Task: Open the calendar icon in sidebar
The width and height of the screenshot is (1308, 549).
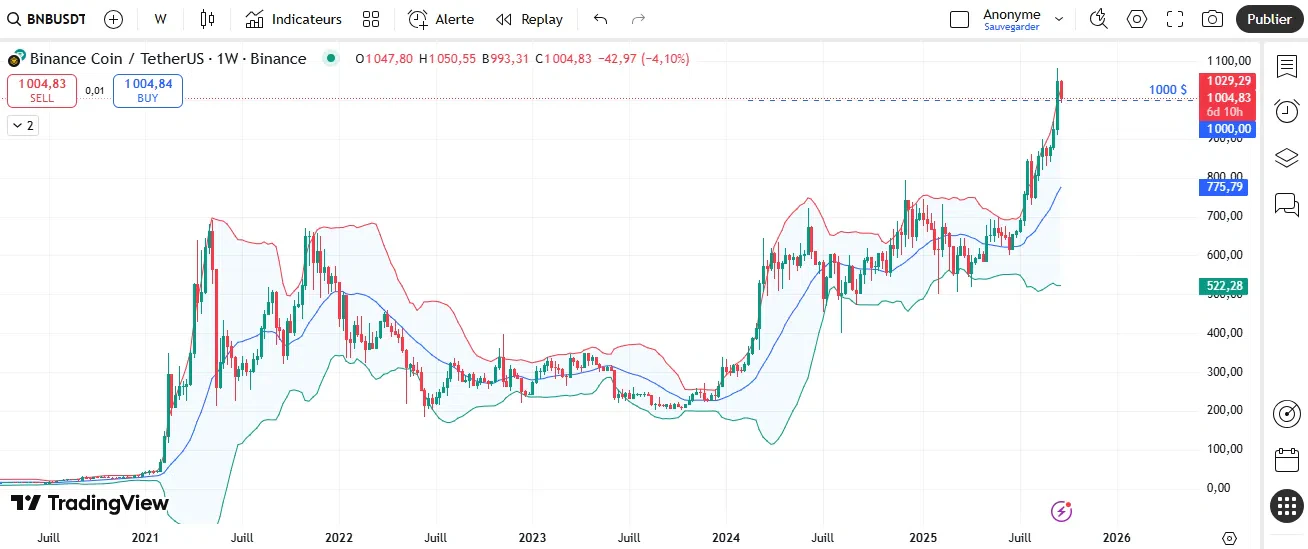Action: [1286, 460]
